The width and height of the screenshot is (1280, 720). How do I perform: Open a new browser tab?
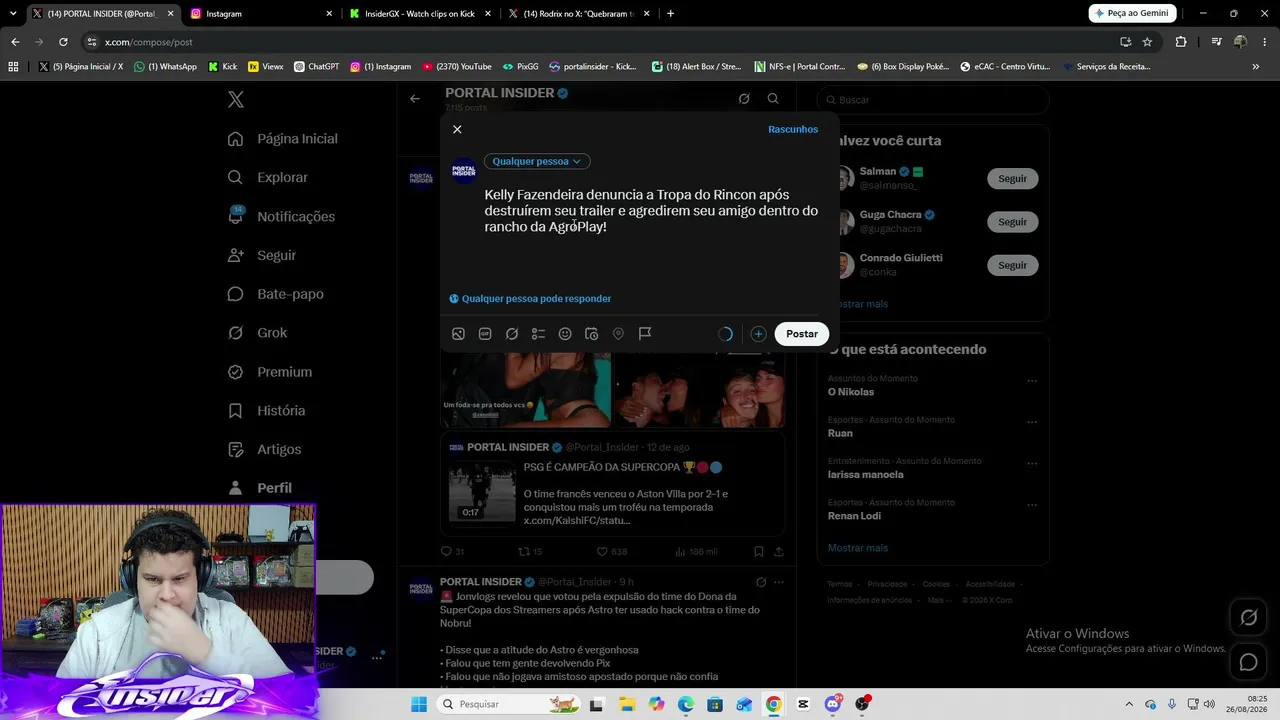pos(670,14)
